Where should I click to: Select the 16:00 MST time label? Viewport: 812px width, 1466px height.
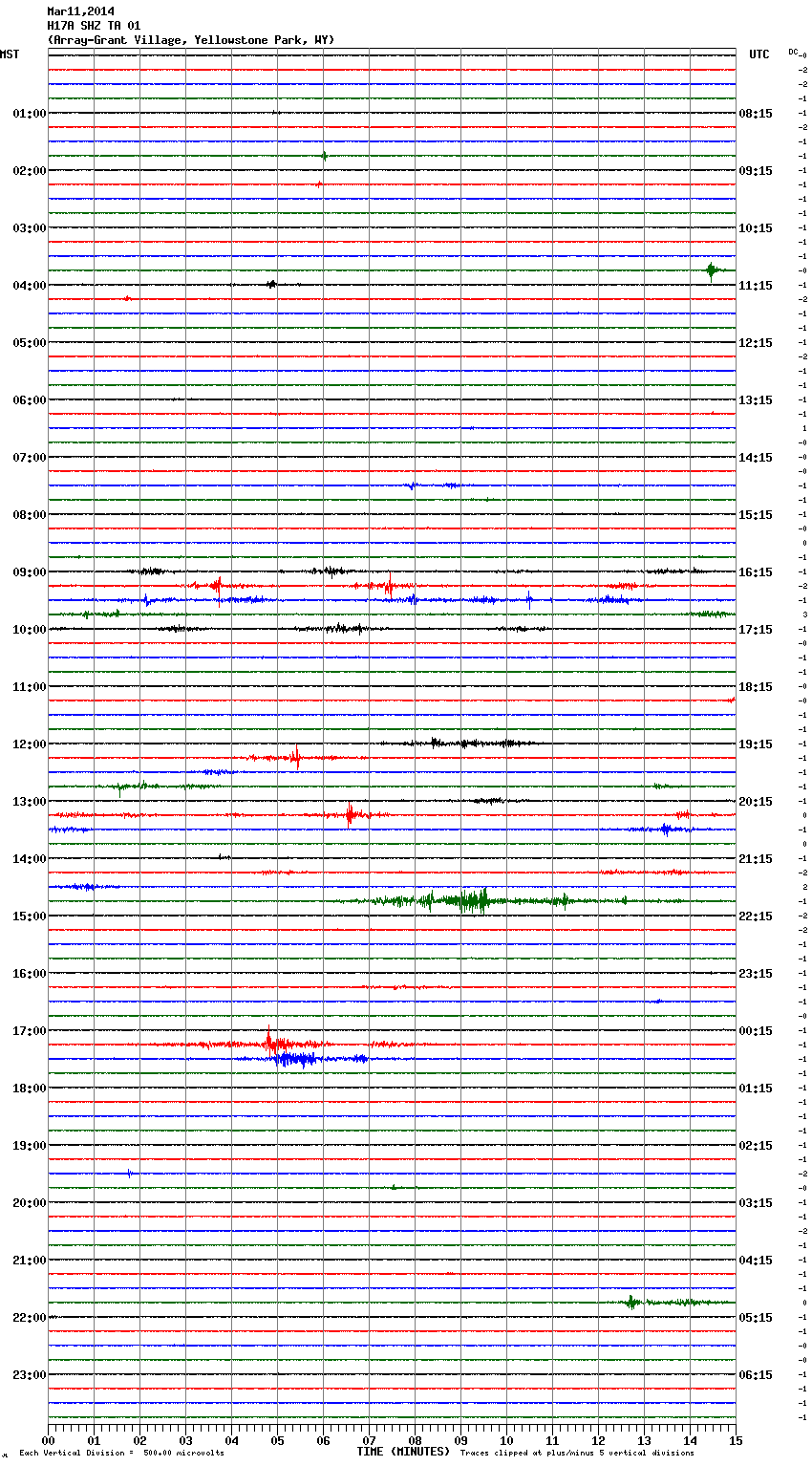pos(29,974)
